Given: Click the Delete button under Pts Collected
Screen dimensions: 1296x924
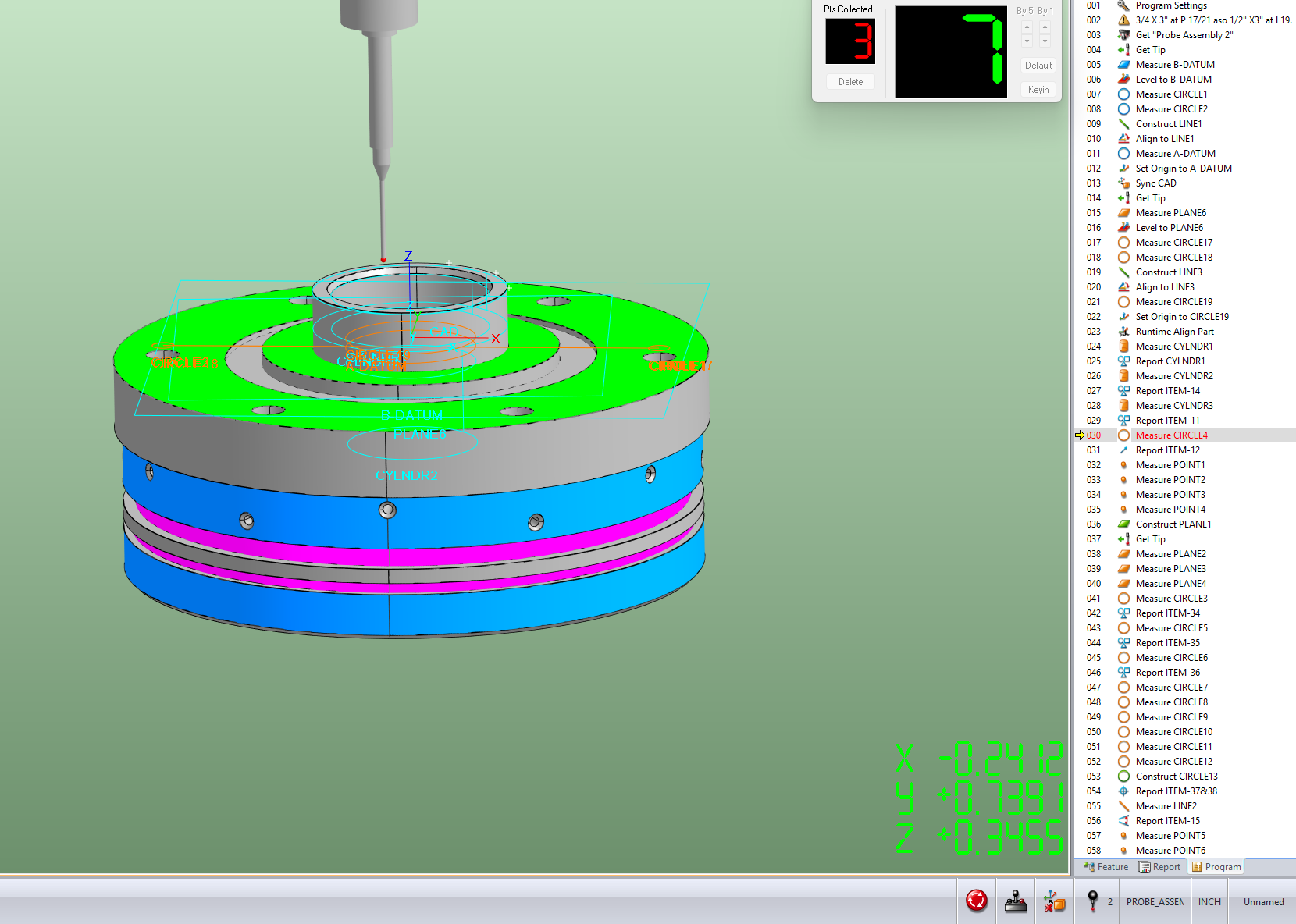Looking at the screenshot, I should (x=851, y=82).
